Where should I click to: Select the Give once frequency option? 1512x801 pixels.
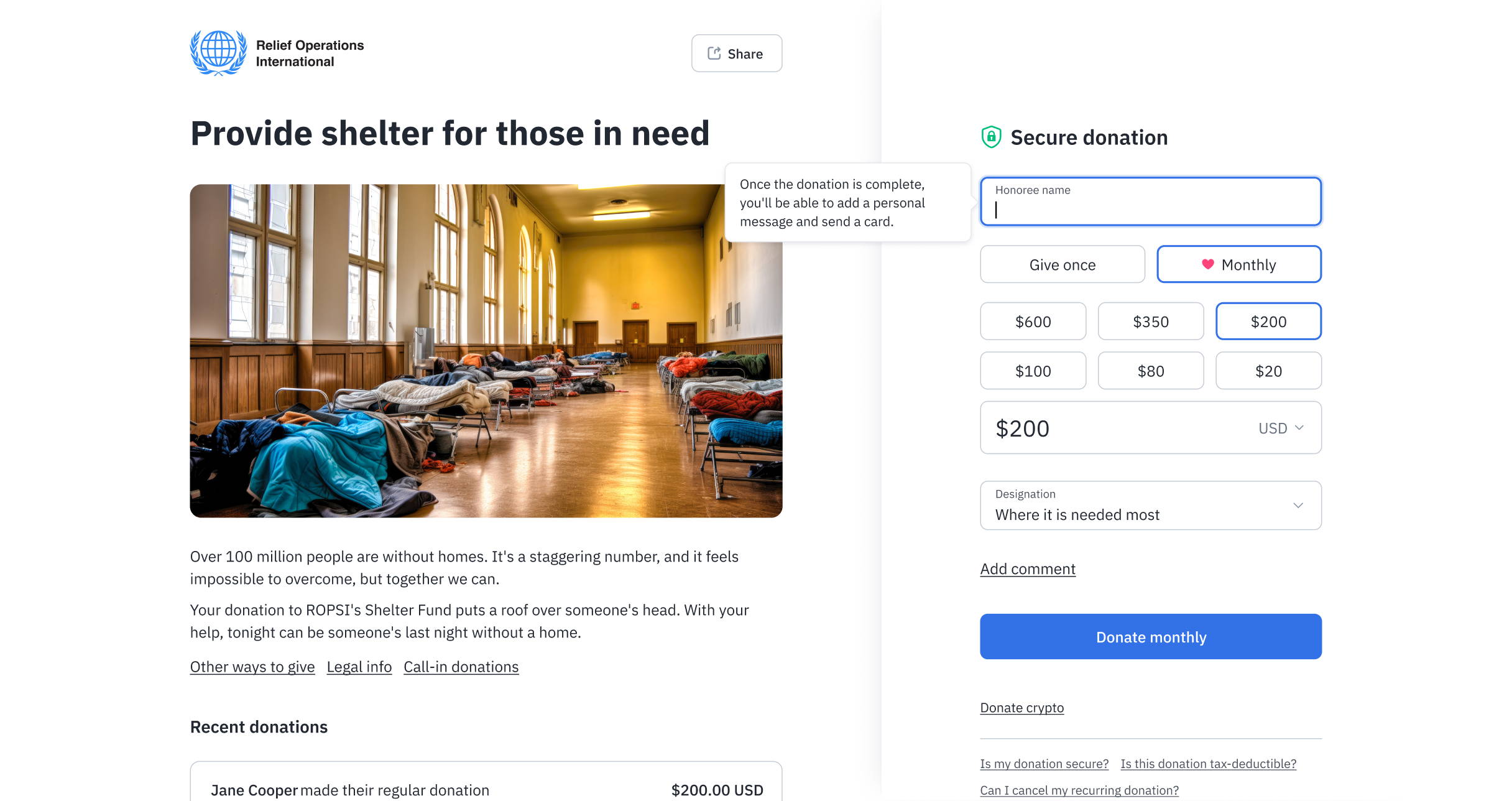1062,264
